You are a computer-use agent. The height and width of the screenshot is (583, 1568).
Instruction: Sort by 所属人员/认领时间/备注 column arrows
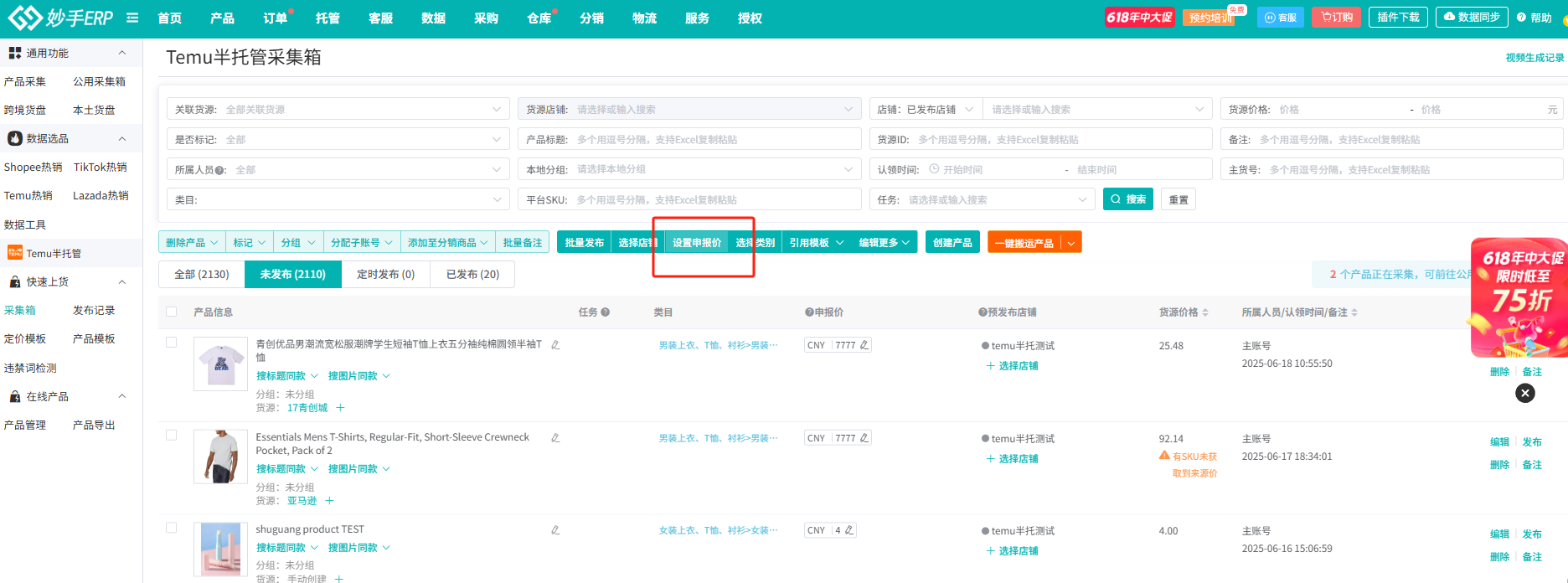(1354, 312)
